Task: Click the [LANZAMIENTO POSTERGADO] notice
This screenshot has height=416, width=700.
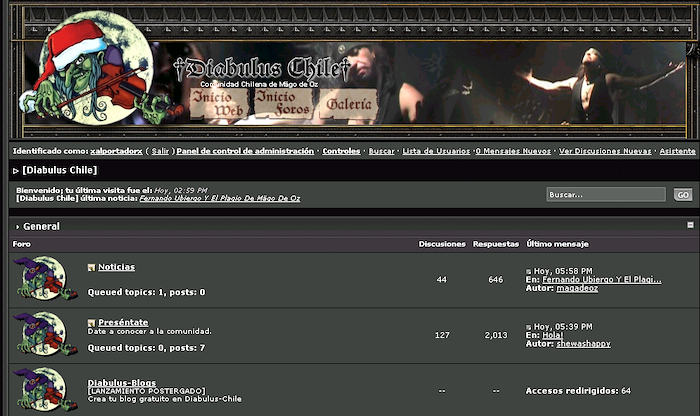Action: pos(146,391)
